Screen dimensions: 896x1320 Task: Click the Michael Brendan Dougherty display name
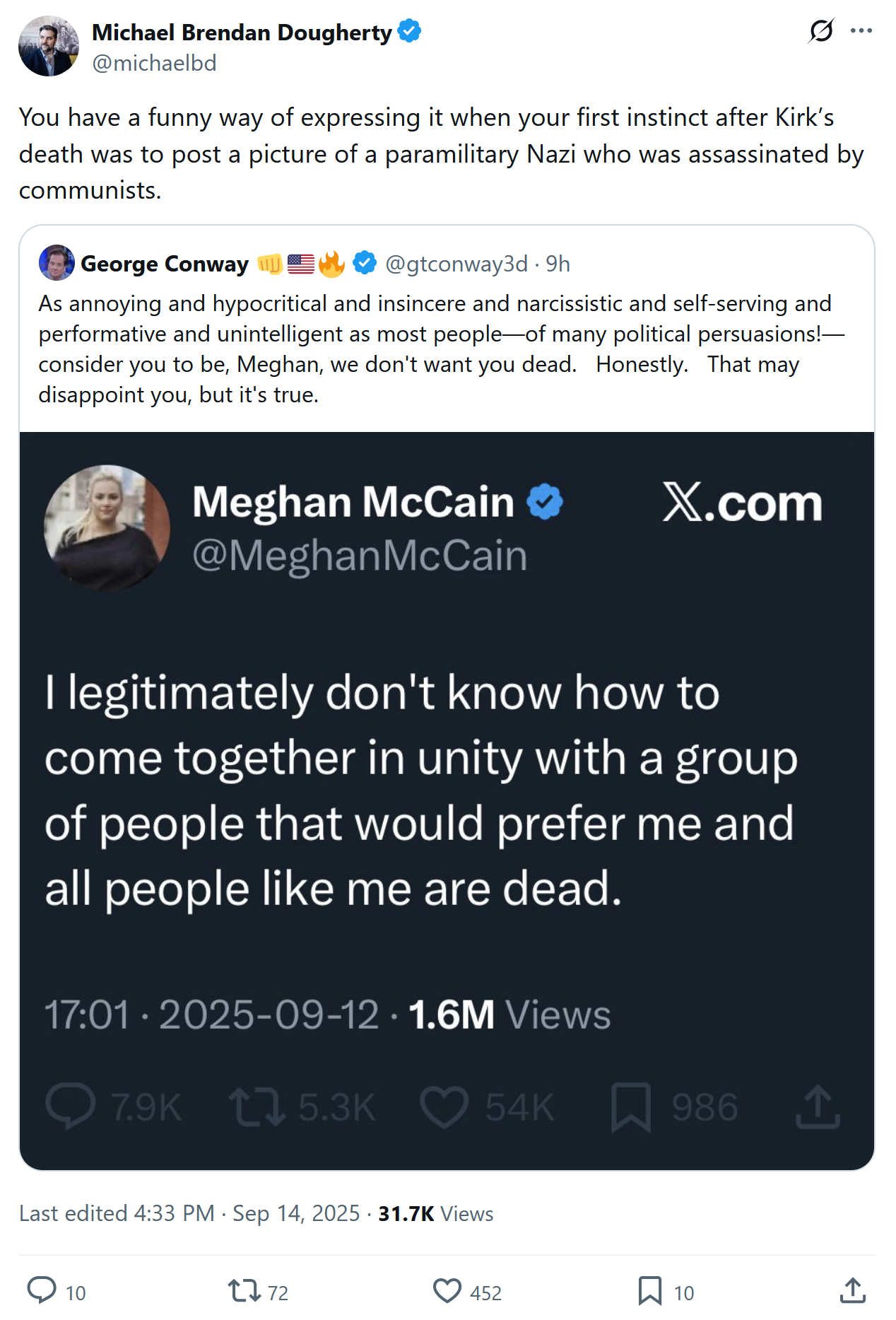[242, 33]
